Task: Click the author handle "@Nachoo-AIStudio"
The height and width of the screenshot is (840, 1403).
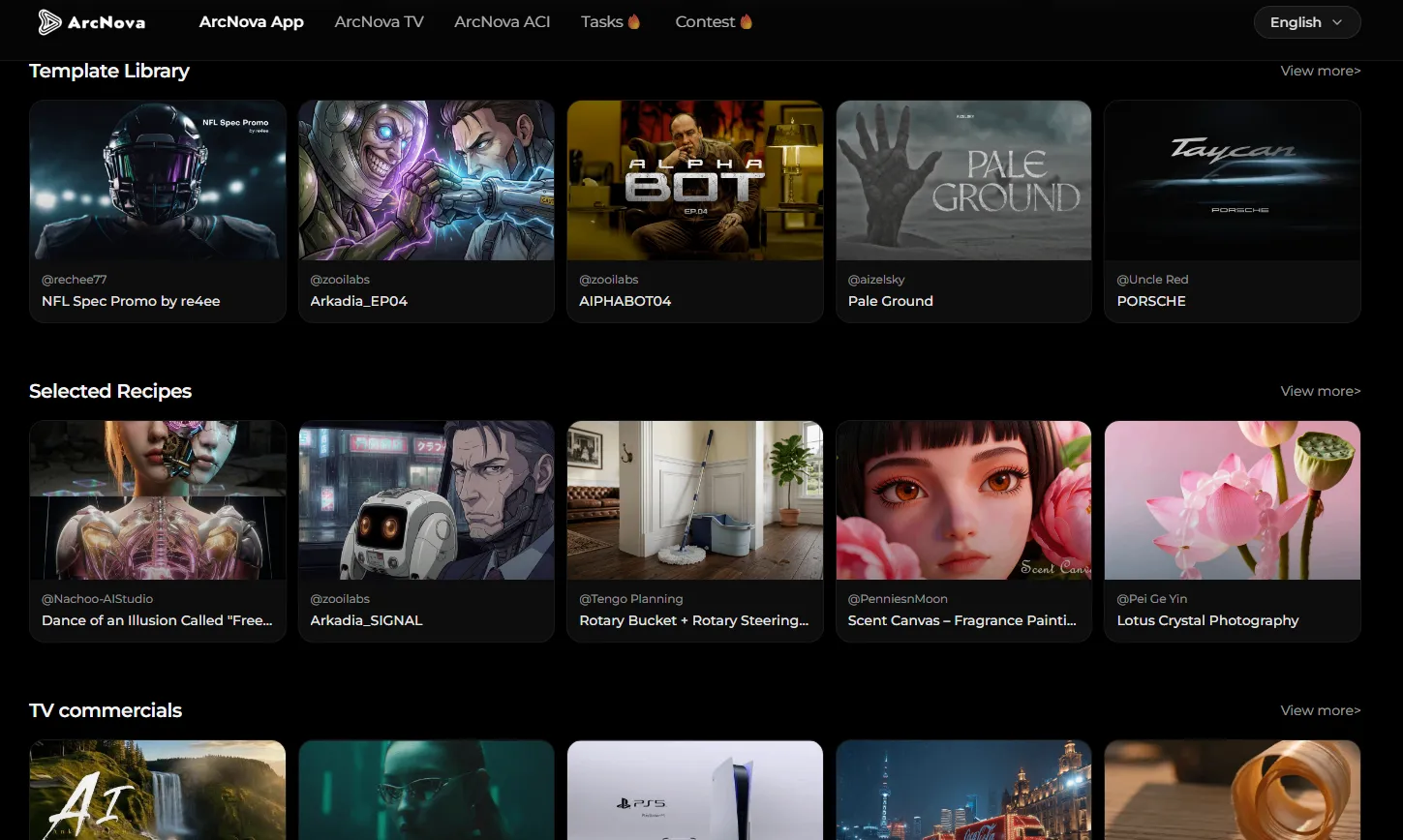Action: click(97, 599)
